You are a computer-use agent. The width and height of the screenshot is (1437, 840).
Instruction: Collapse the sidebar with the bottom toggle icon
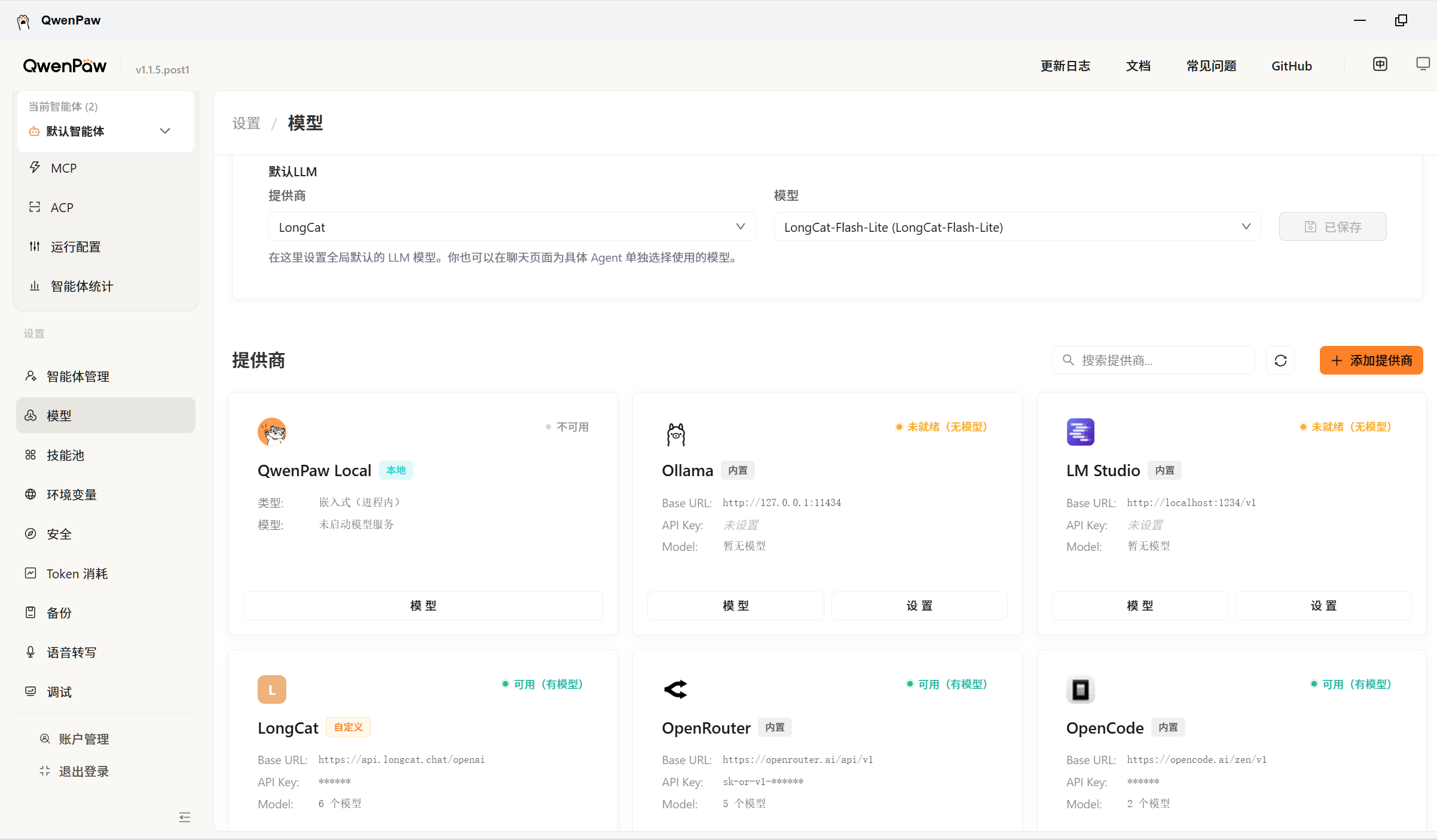[x=185, y=817]
